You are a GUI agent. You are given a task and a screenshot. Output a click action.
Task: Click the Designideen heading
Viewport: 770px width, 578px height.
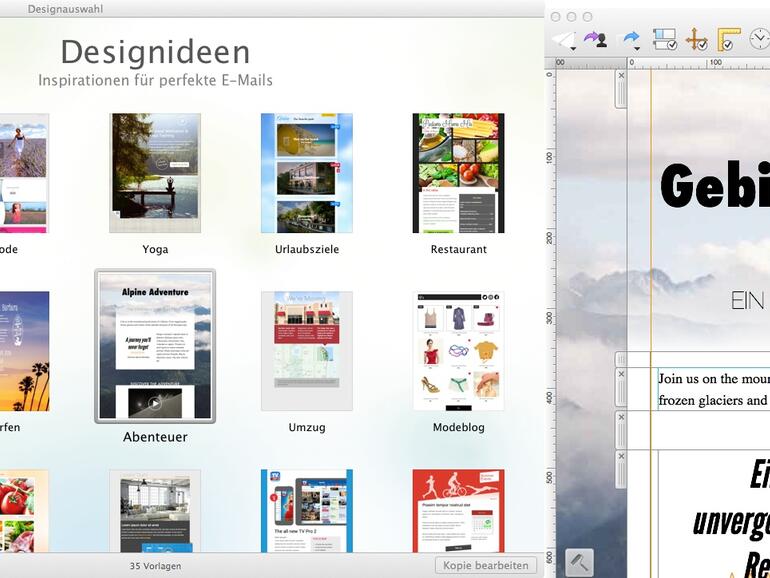tap(155, 52)
